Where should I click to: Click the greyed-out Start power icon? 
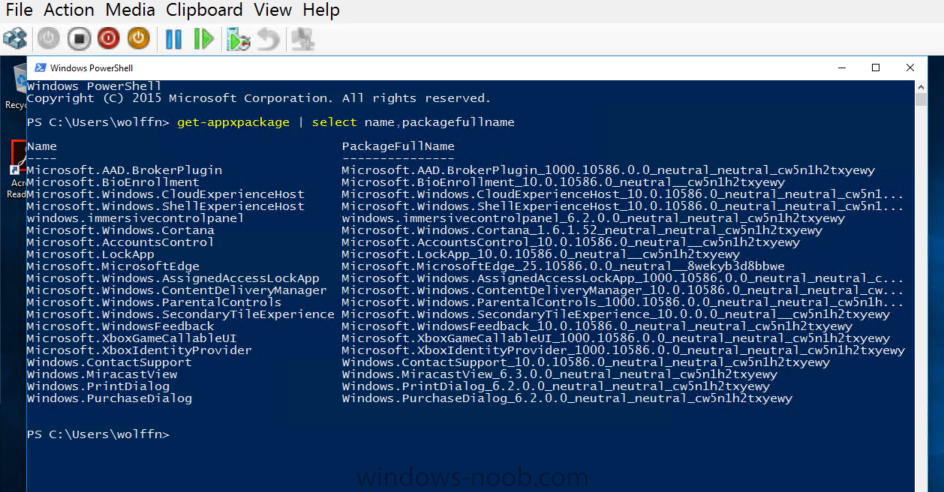tap(48, 39)
